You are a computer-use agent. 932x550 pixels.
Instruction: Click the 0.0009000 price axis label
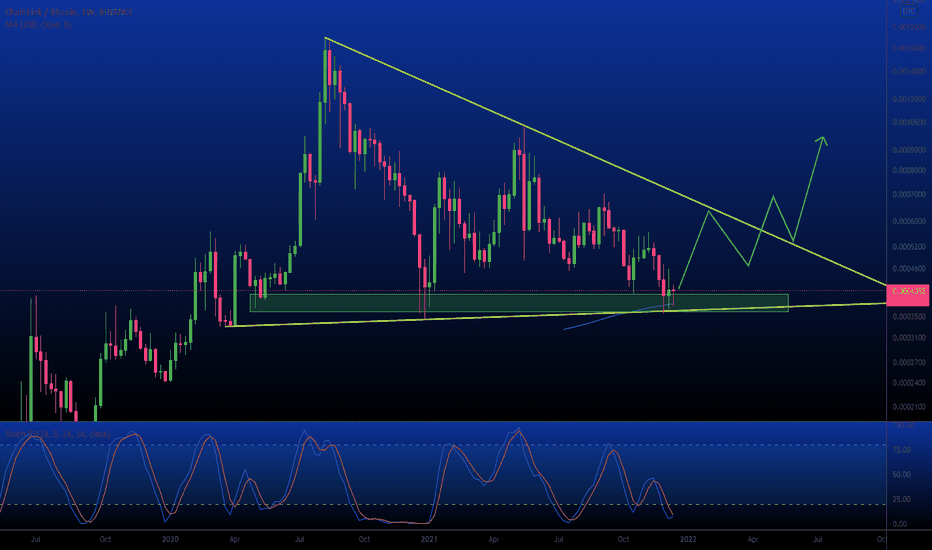[909, 150]
